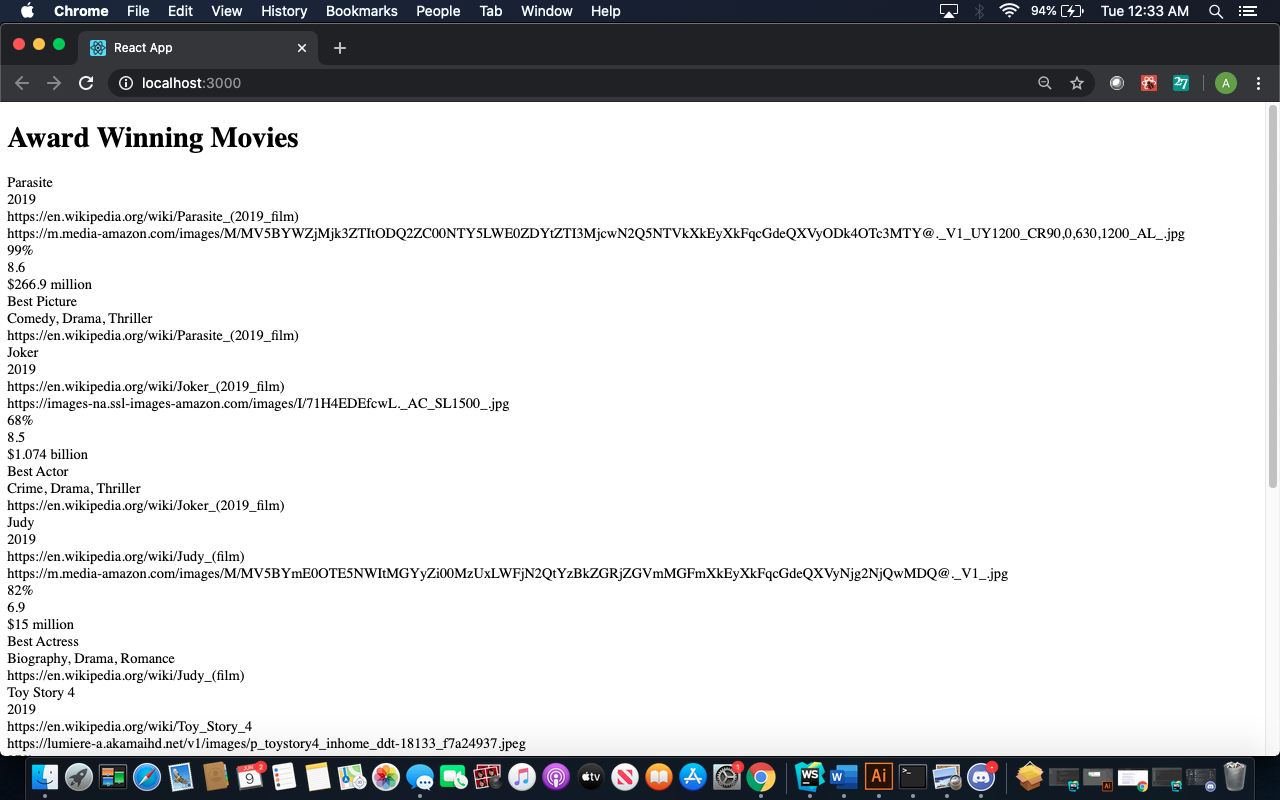Open Podcasts in the Dock
The width and height of the screenshot is (1280, 800).
556,776
